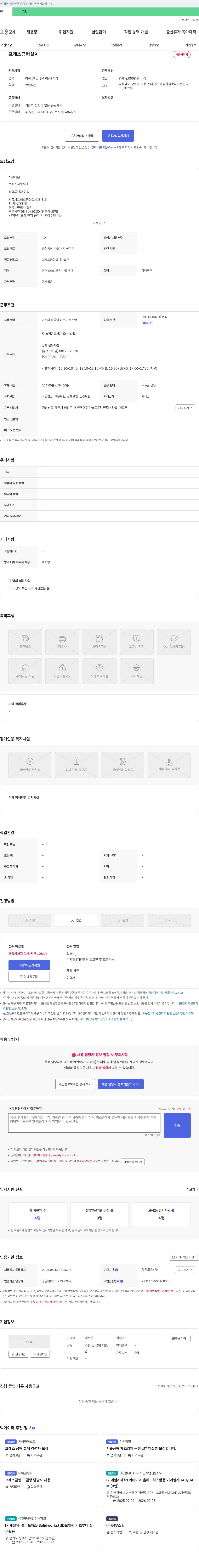The width and height of the screenshot is (199, 1568).
Task: Open the 직업 능력 개발 menu
Action: pos(136,32)
